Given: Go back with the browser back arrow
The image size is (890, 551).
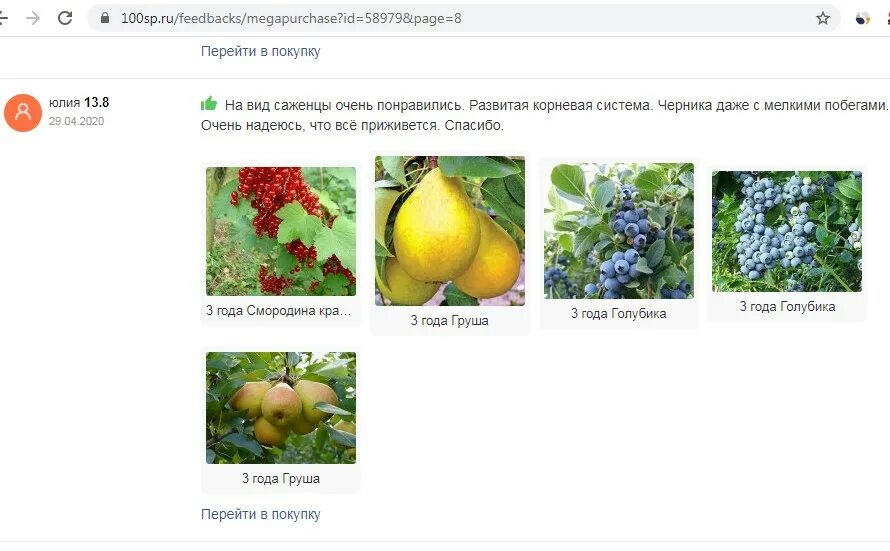Looking at the screenshot, I should point(3,18).
